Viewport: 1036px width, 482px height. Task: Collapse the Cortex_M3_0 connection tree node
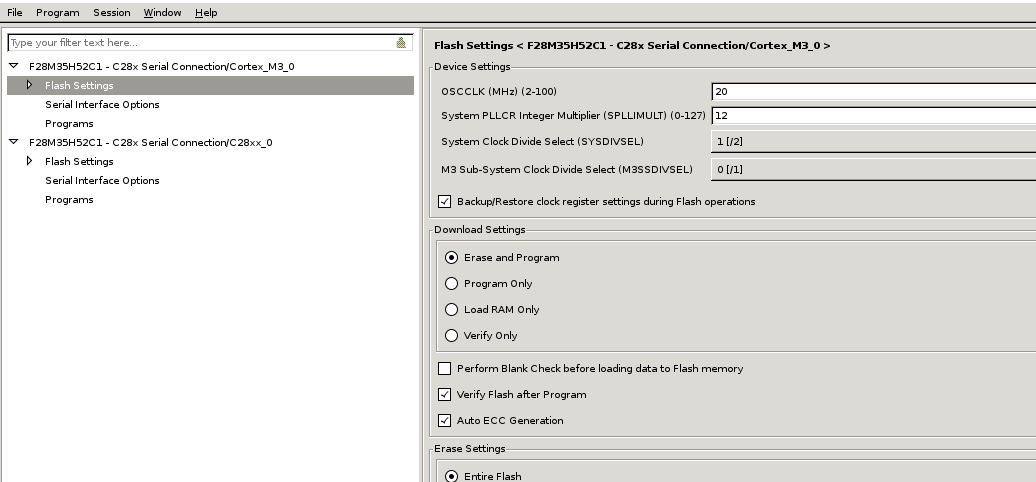coord(13,66)
